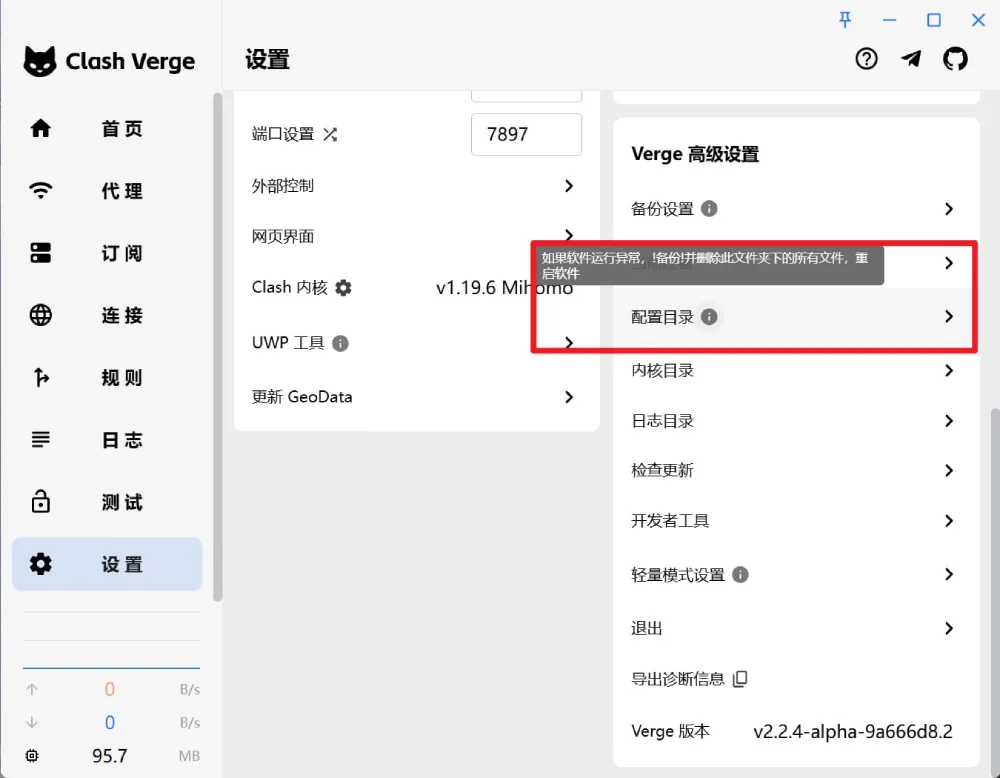Click the logs lines icon

(x=41, y=439)
